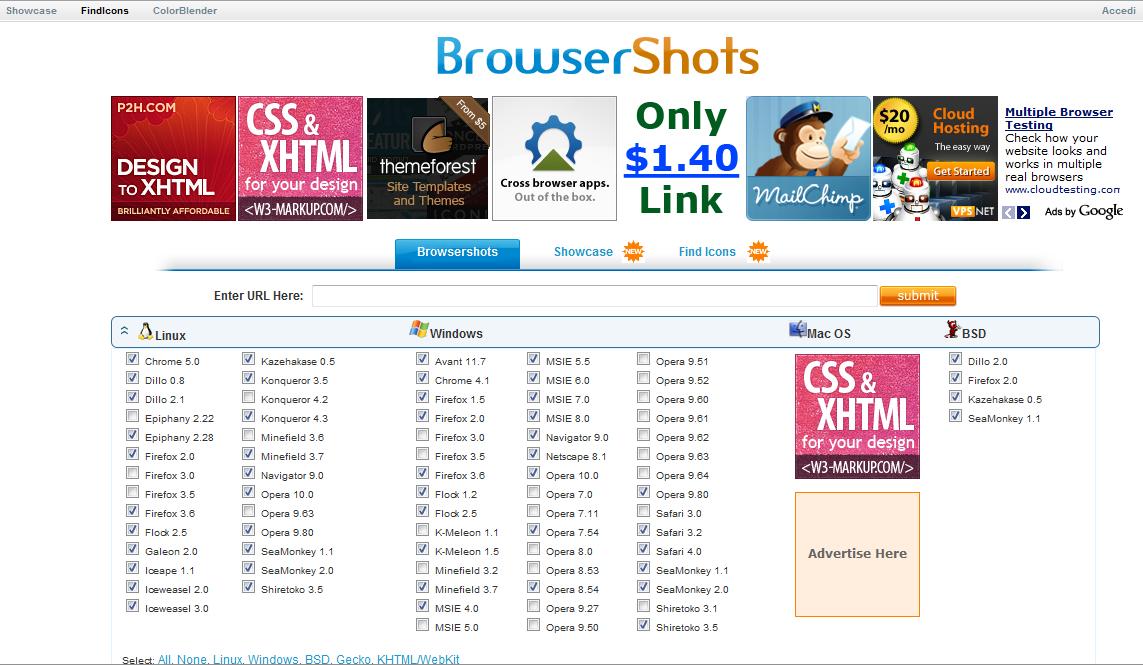Click the BSD daemon icon

pyautogui.click(x=952, y=330)
